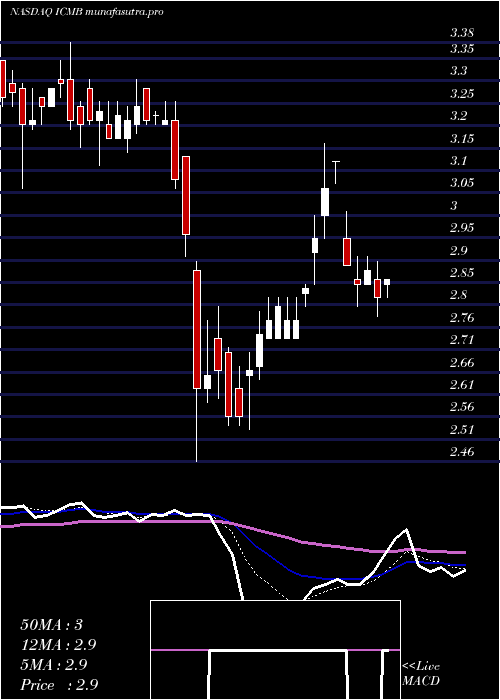500x700 pixels.
Task: Click the 2.66 price axis label
Action: (x=462, y=362)
